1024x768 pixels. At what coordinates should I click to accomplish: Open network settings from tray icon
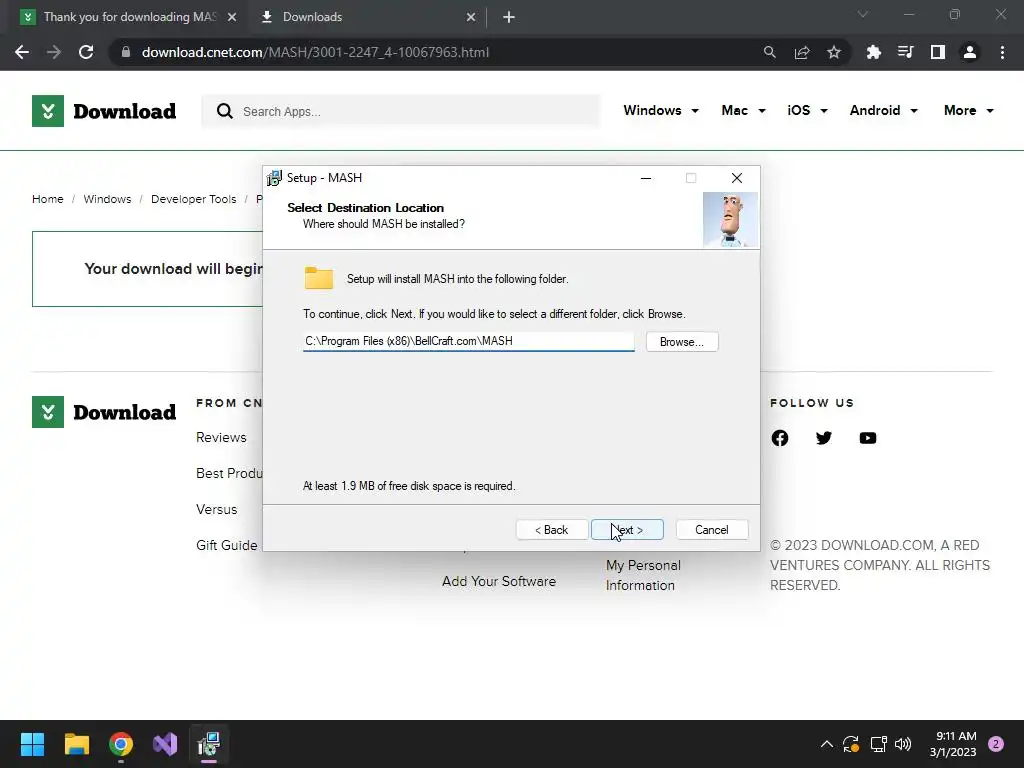coord(878,744)
